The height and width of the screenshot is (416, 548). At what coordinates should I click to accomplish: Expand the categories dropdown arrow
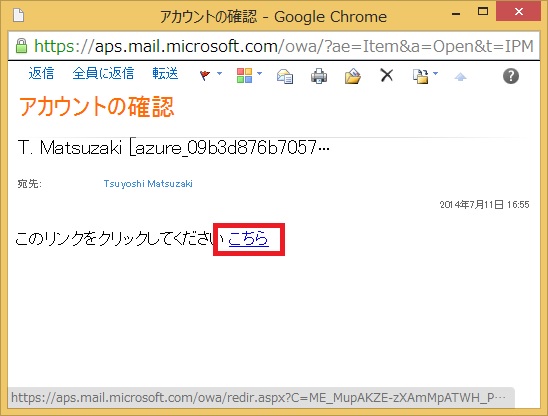[259, 73]
